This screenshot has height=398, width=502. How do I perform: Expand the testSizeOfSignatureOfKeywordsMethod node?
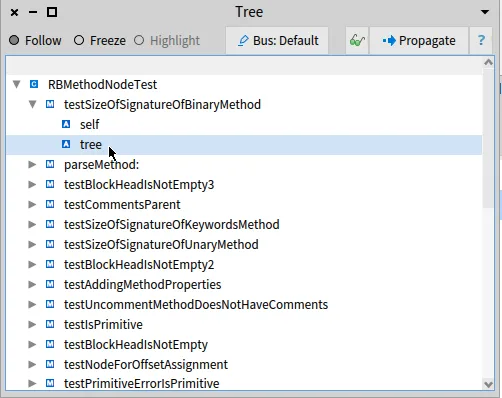[32, 224]
